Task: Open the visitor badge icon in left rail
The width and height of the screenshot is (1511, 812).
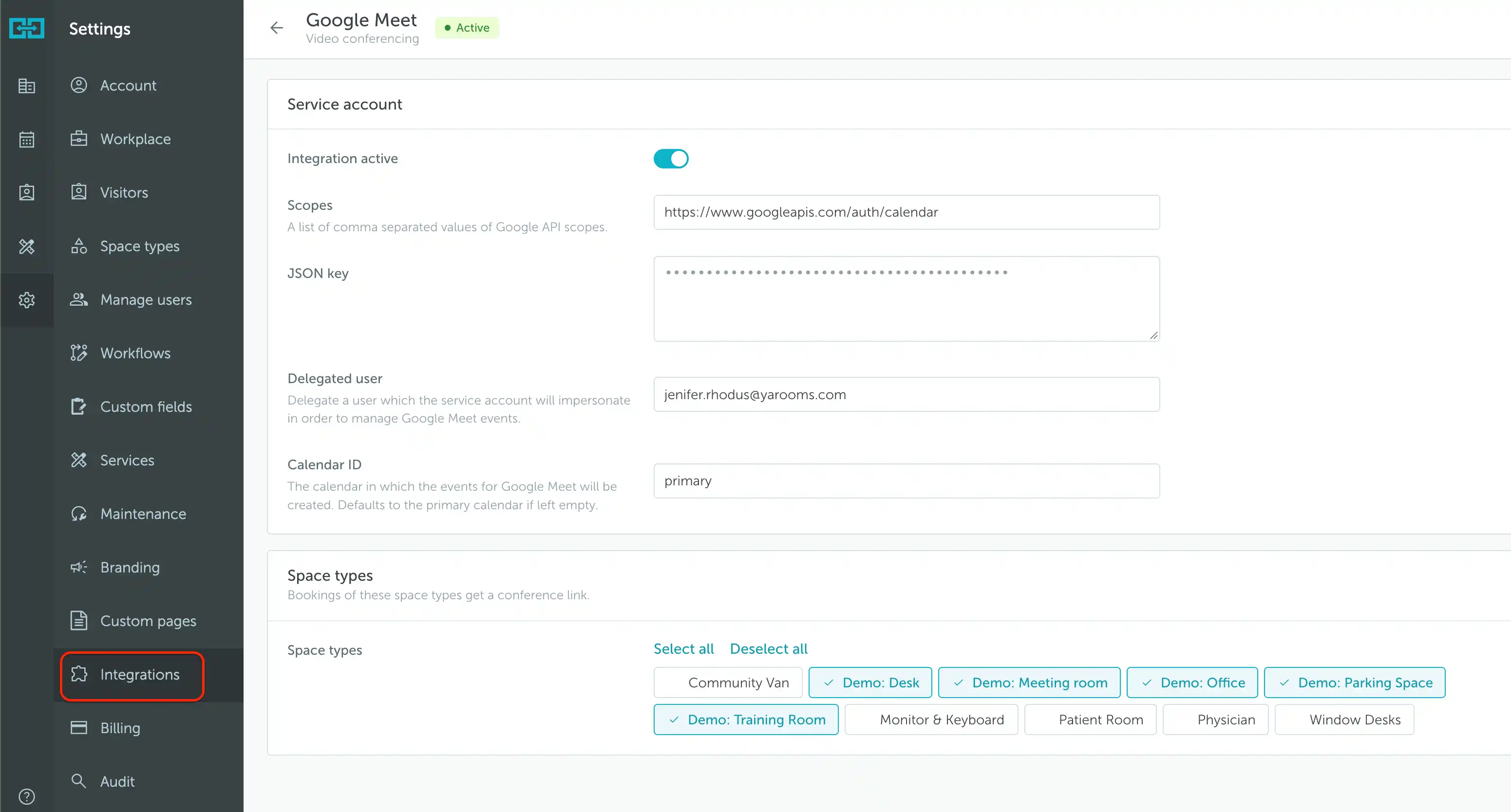Action: pyautogui.click(x=26, y=193)
